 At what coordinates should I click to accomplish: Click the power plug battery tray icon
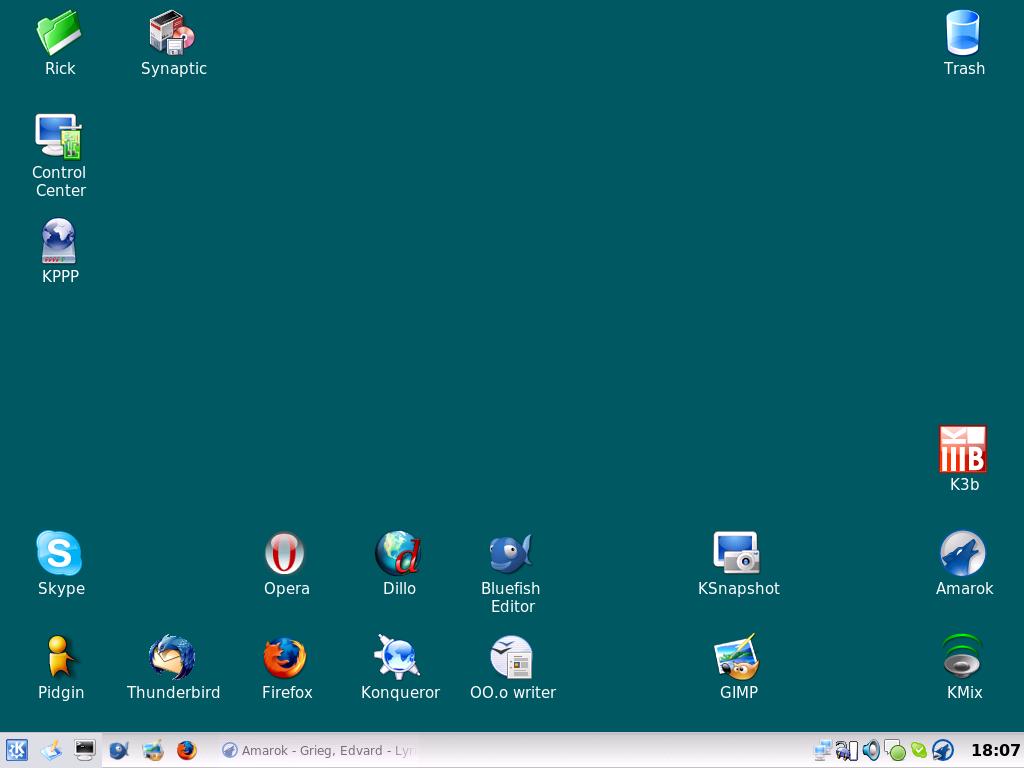(x=847, y=750)
